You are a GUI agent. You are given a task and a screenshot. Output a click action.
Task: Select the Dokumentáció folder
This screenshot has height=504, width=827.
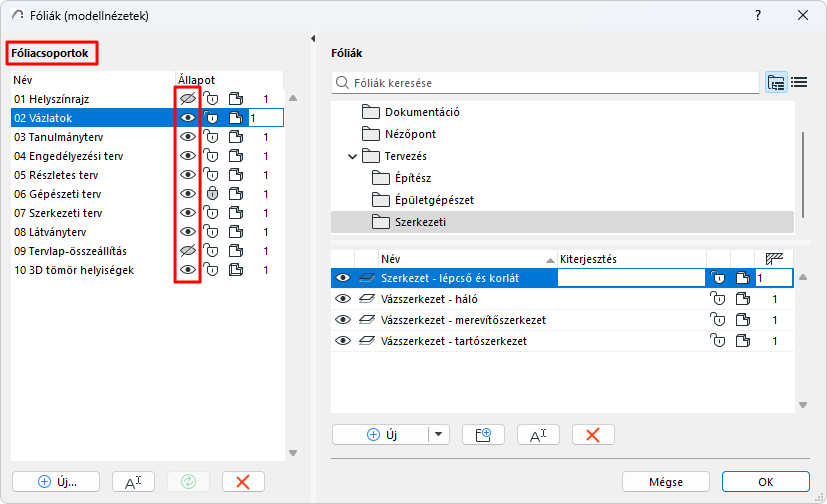[x=422, y=112]
